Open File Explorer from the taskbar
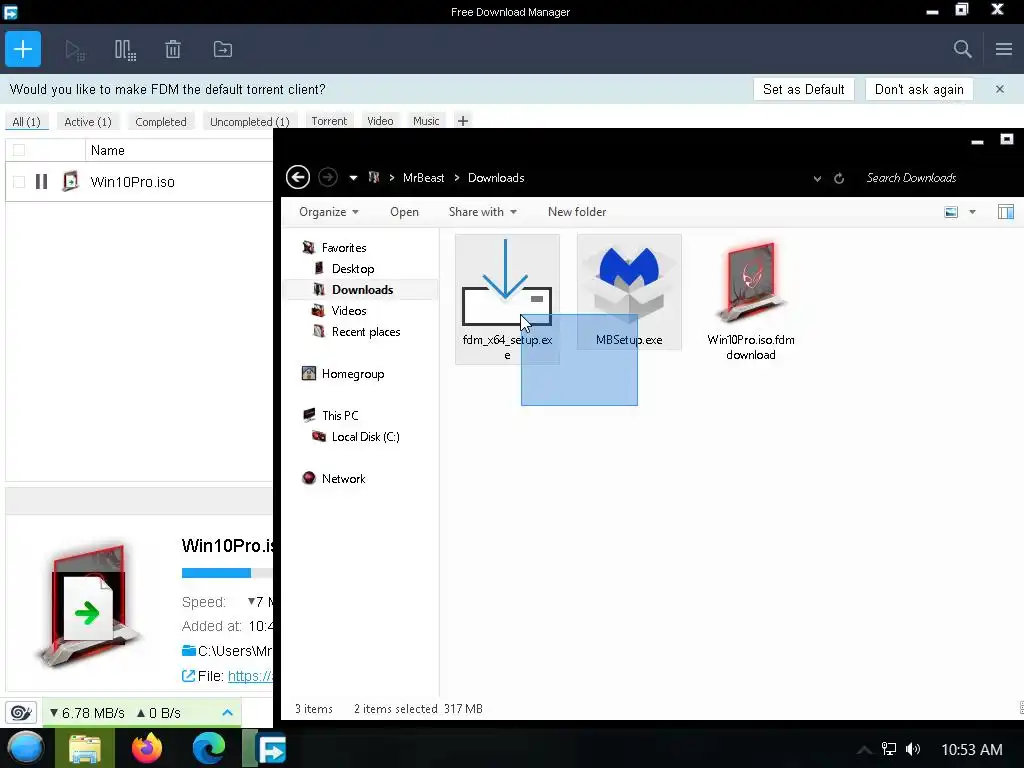 coord(85,748)
